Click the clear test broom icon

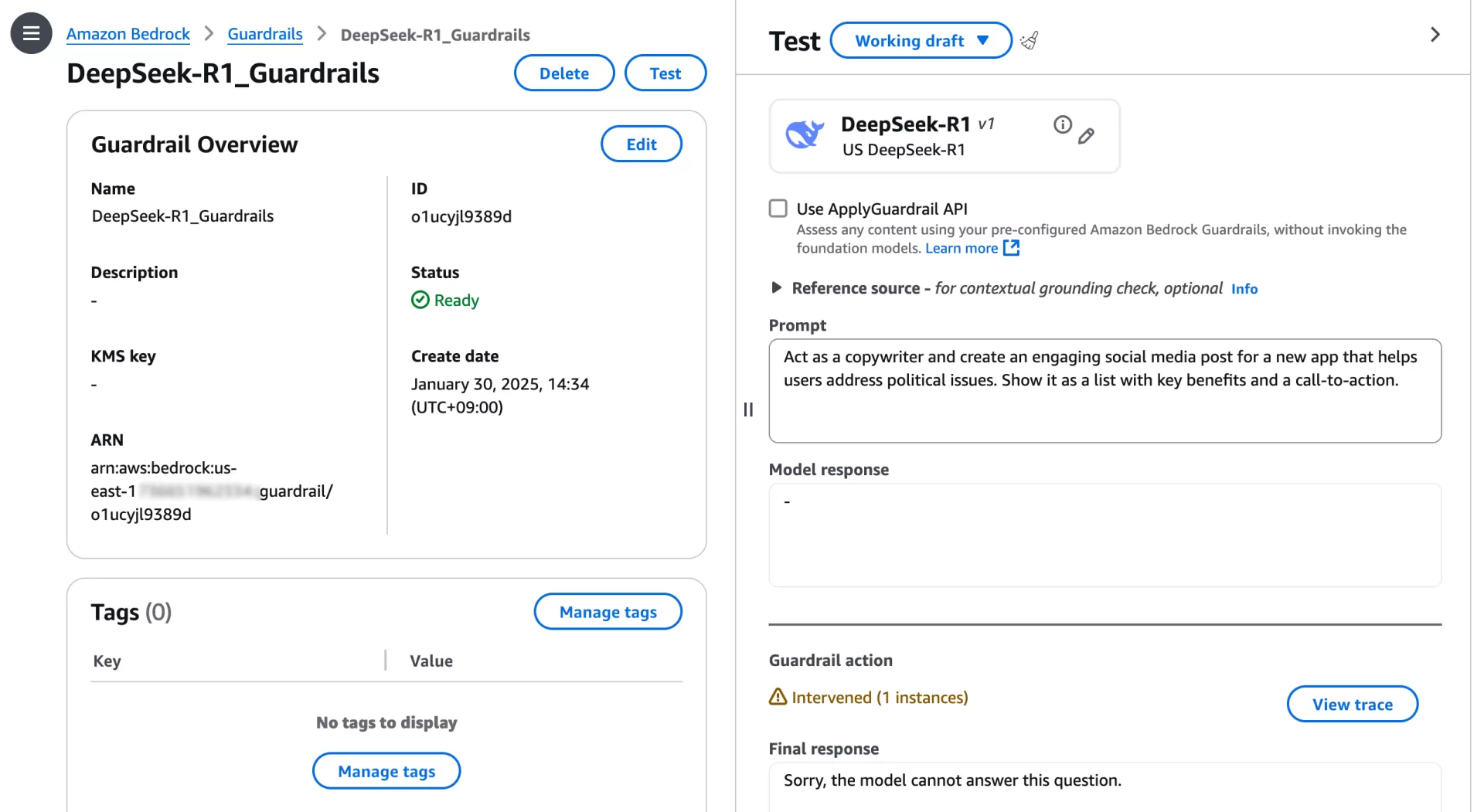click(1030, 40)
